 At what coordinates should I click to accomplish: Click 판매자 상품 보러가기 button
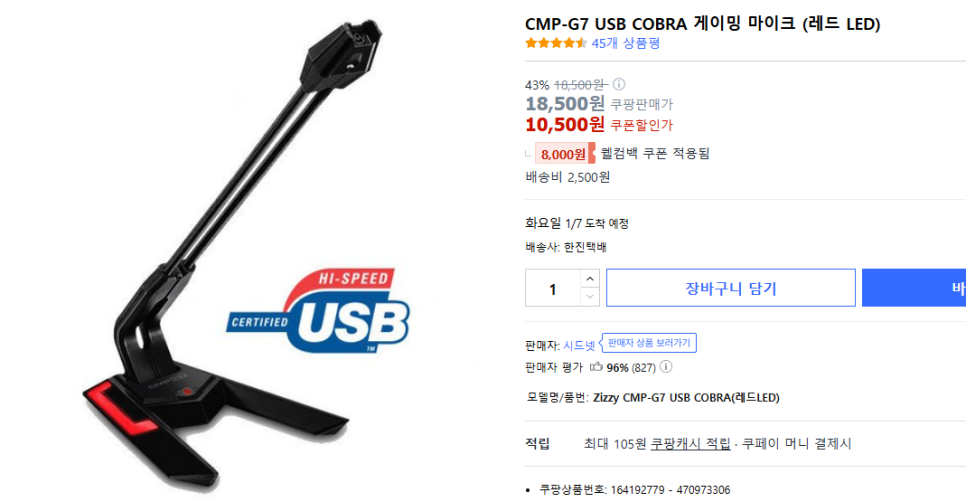click(649, 343)
